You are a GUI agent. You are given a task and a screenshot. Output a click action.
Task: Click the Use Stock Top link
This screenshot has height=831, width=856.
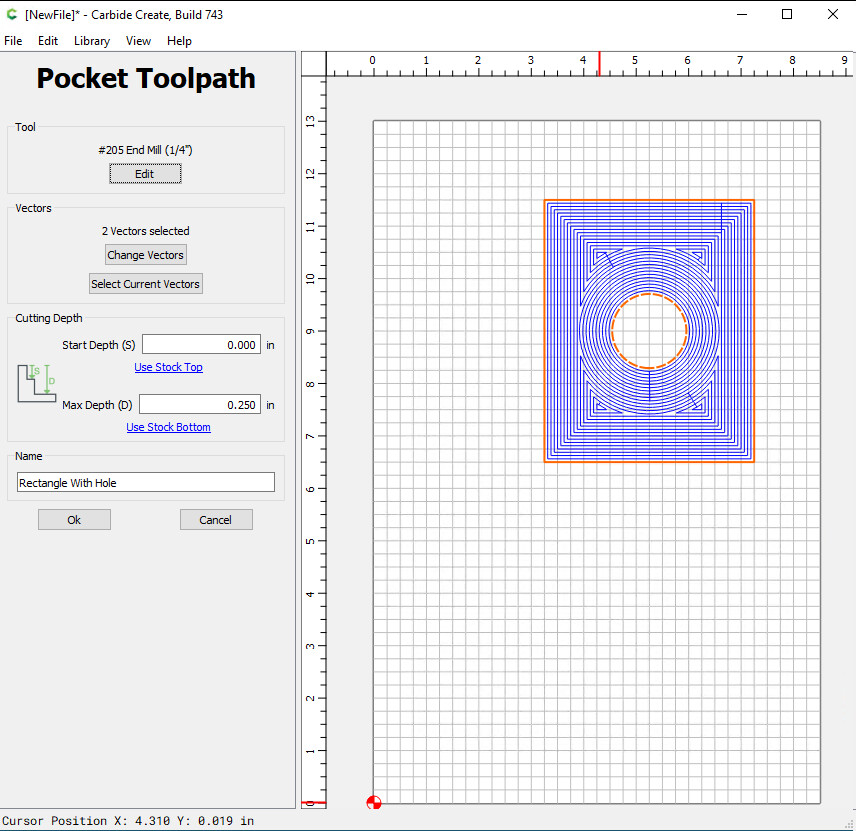point(168,367)
